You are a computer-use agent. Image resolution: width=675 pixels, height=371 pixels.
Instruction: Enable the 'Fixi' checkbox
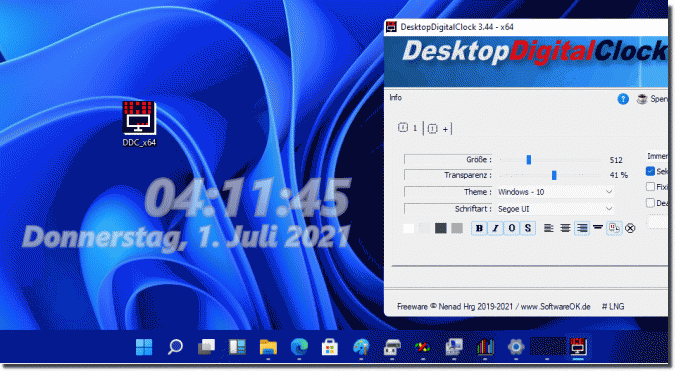click(650, 186)
